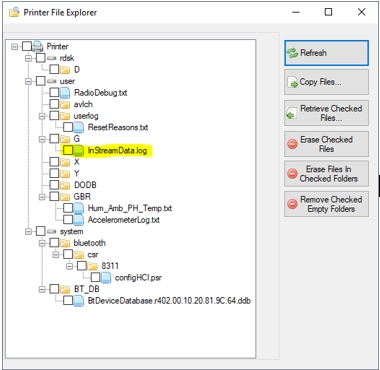The image size is (380, 370).
Task: Collapse the GBR folder node
Action: [42, 197]
